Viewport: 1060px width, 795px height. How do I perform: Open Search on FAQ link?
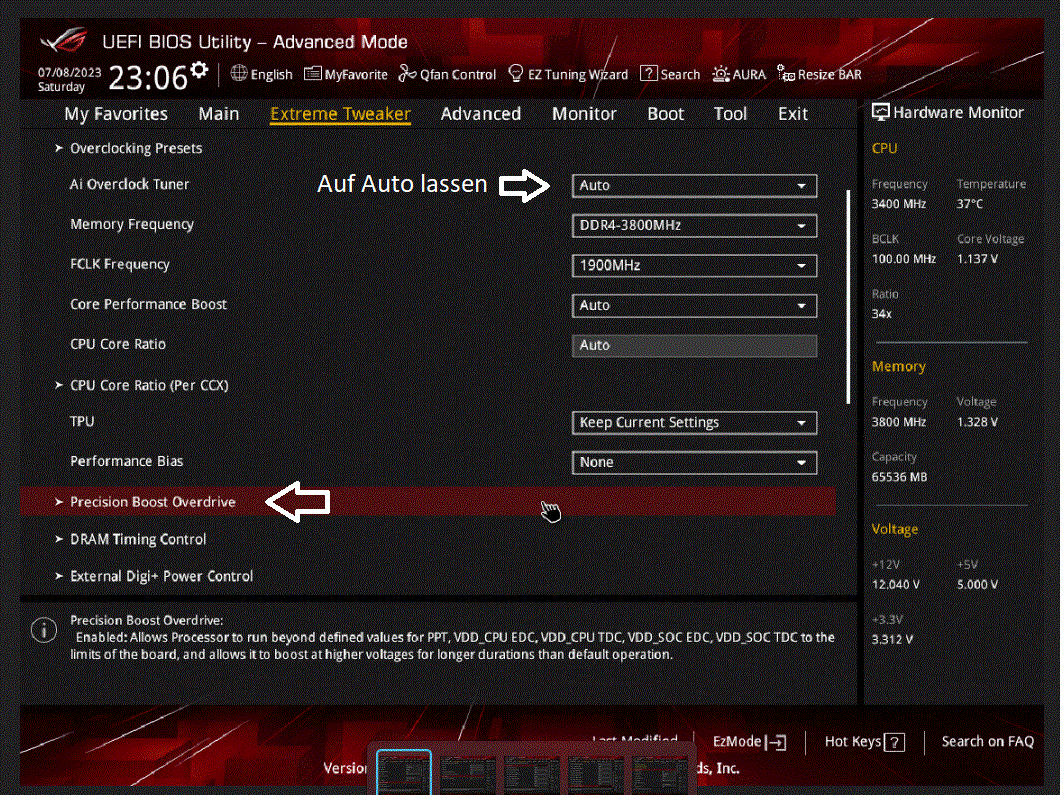(988, 742)
